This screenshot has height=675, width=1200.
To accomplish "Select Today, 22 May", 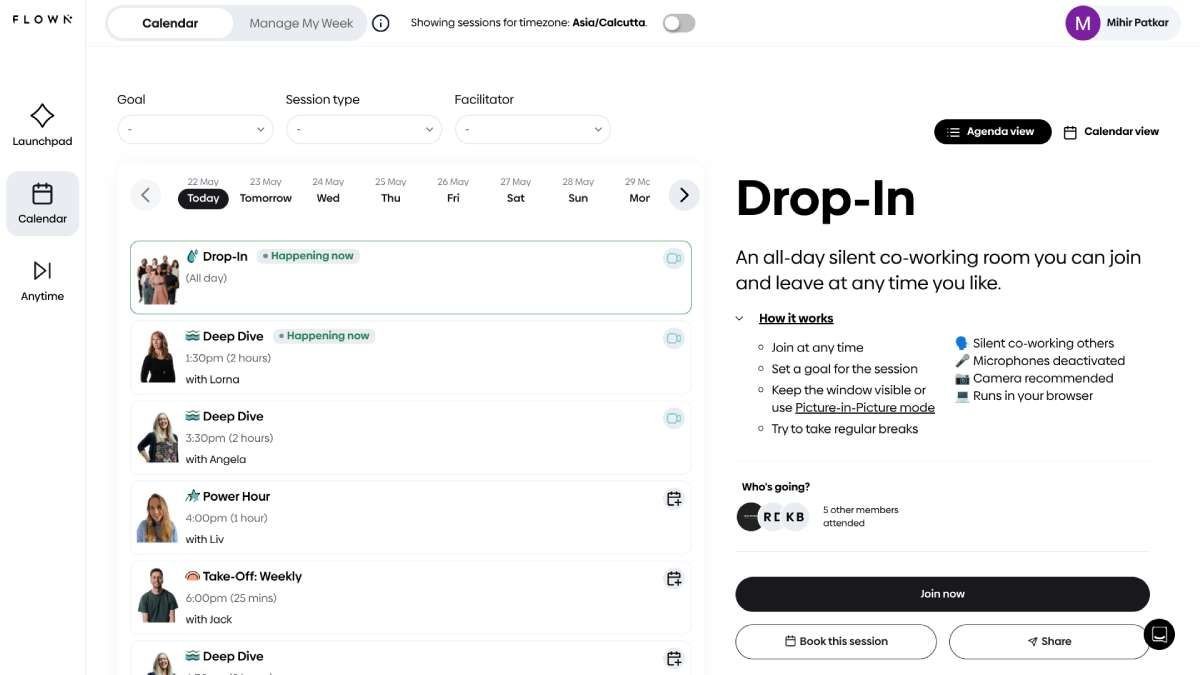I will pos(203,191).
